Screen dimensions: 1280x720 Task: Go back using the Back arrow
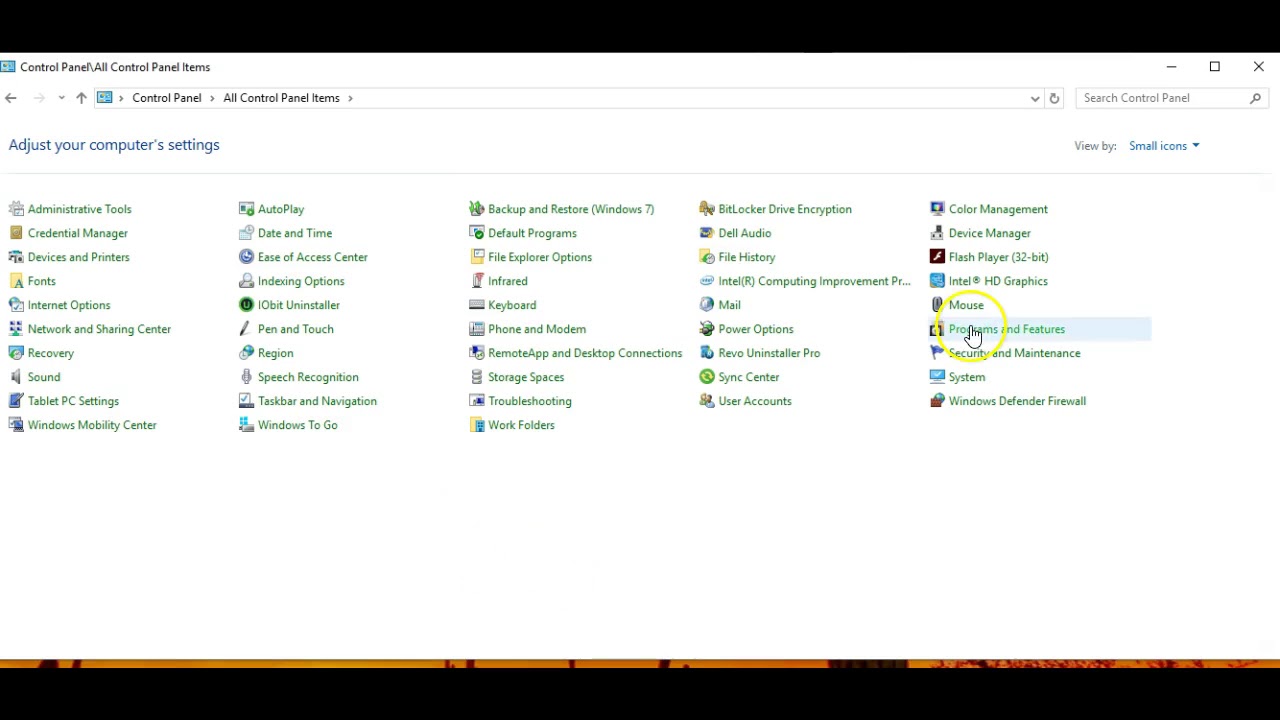(11, 98)
